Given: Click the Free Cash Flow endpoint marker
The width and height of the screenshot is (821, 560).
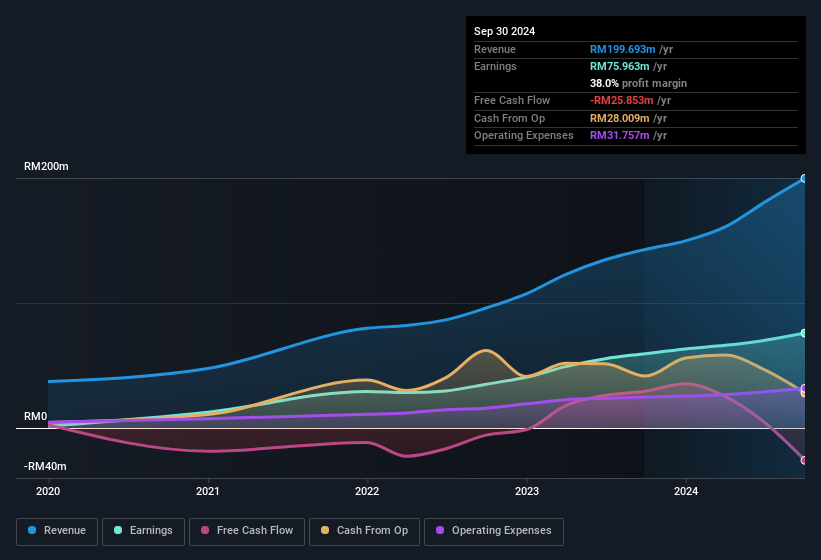Looking at the screenshot, I should [804, 460].
